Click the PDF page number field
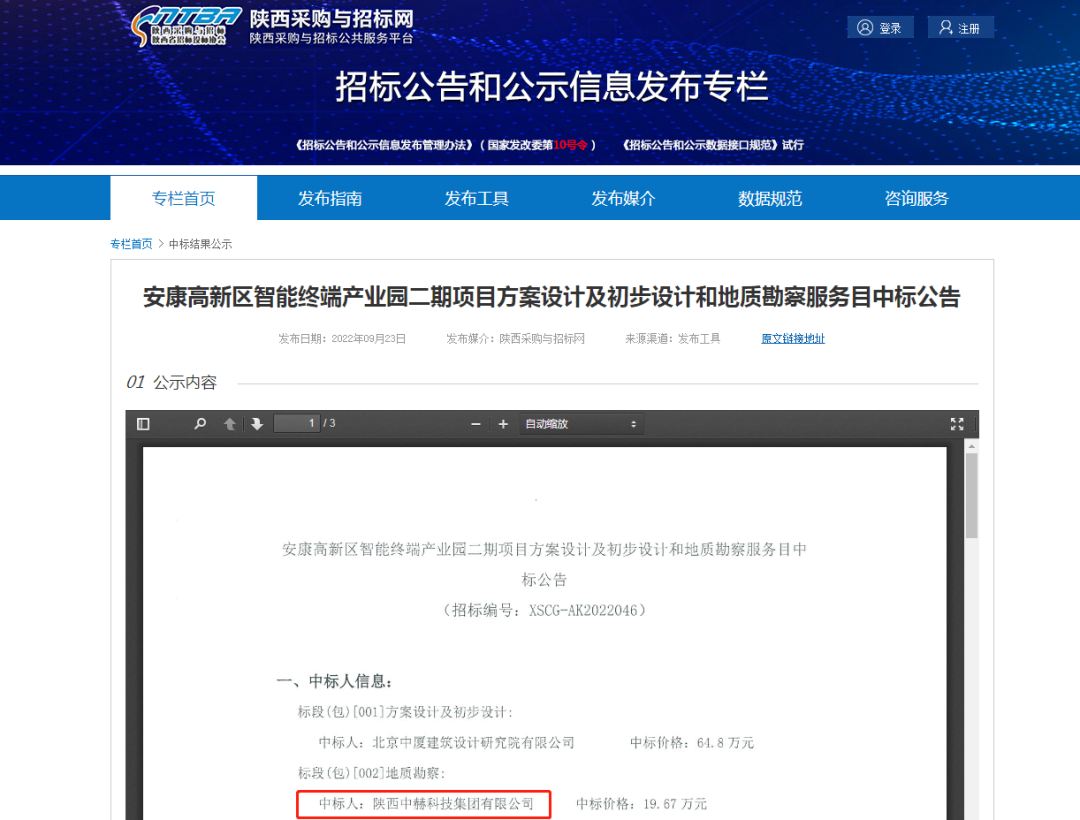Image resolution: width=1080 pixels, height=820 pixels. point(298,423)
